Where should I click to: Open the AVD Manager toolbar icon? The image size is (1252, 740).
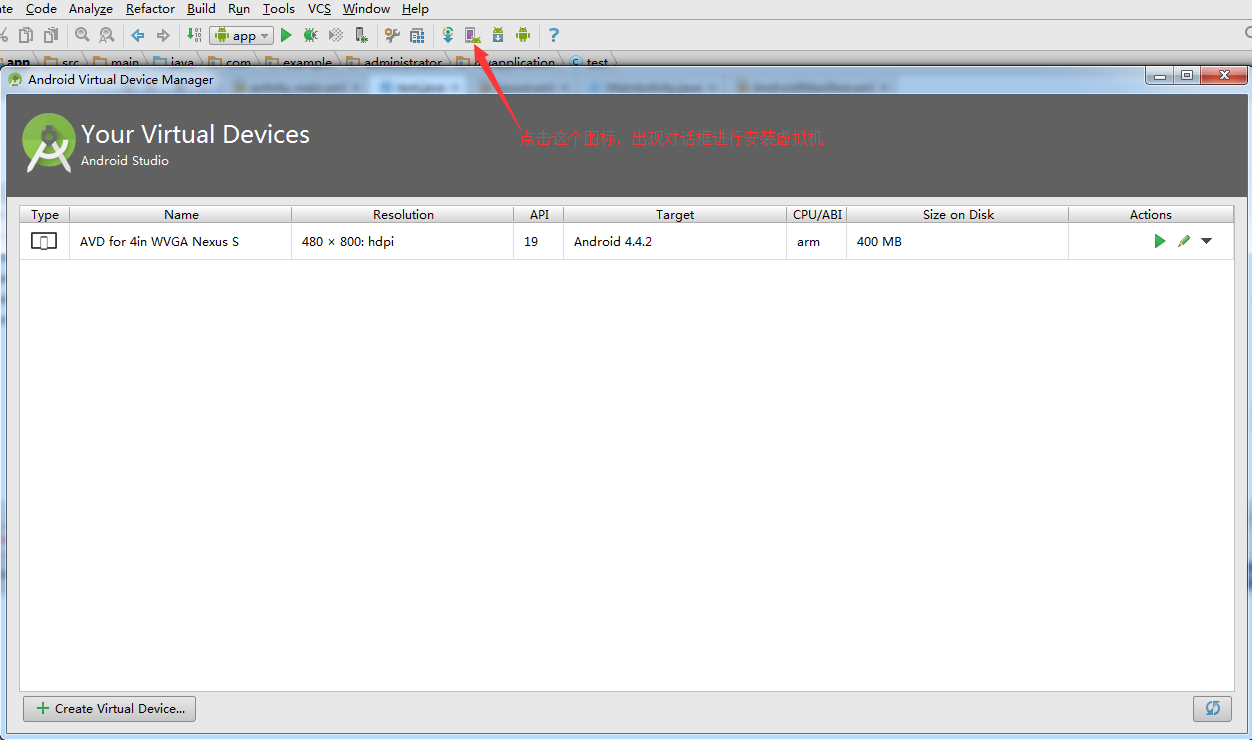pos(472,35)
